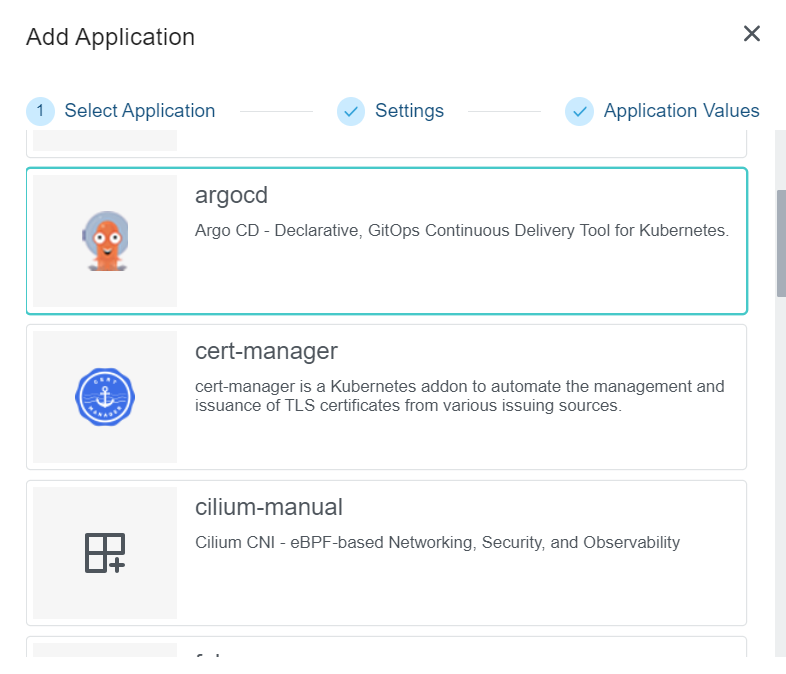Click the Settings step checkmark icon
The height and width of the screenshot is (674, 786).
tap(351, 111)
